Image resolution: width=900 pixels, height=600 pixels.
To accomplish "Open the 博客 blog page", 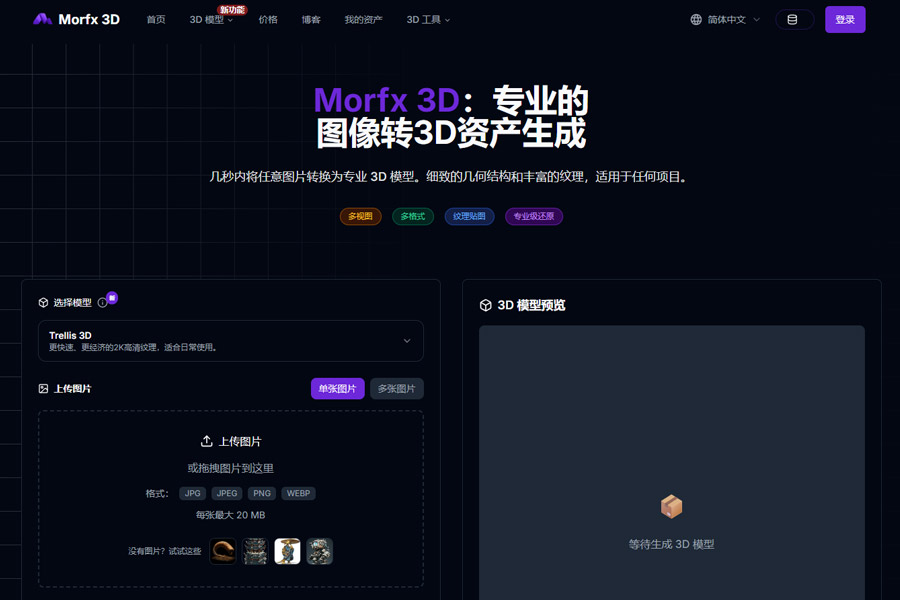I will coord(311,20).
